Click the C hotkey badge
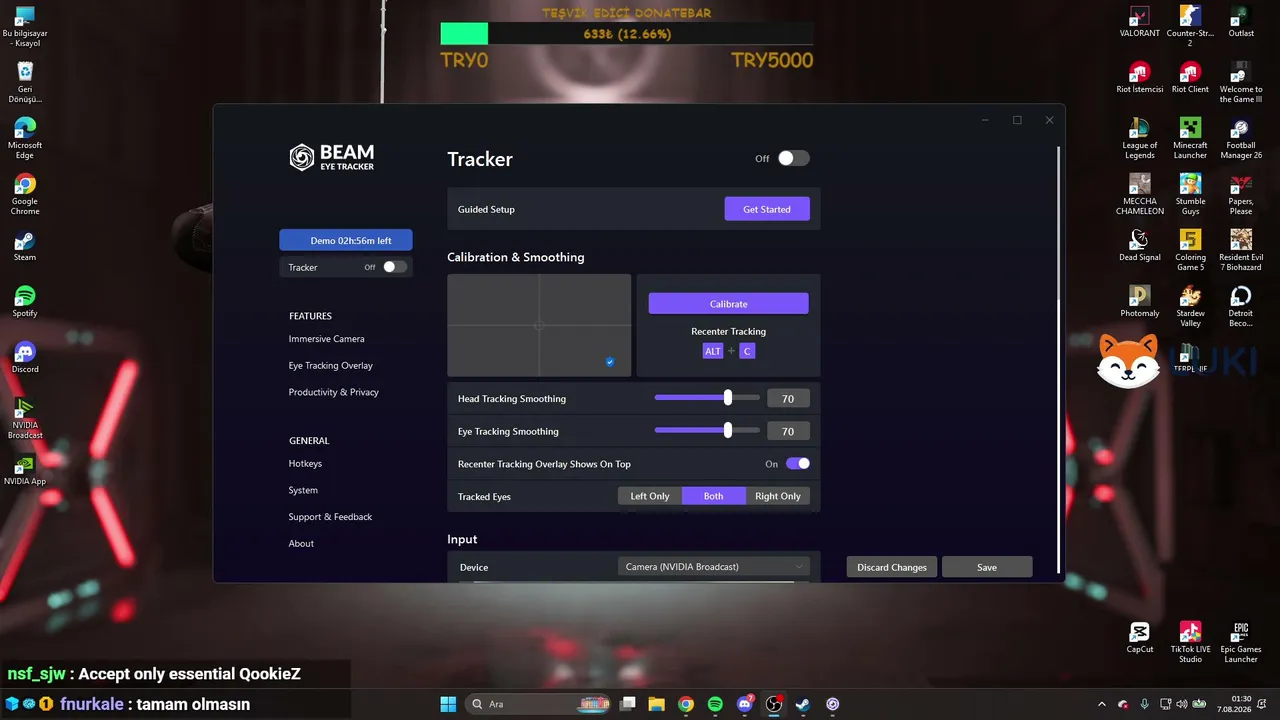1280x720 pixels. (x=747, y=351)
